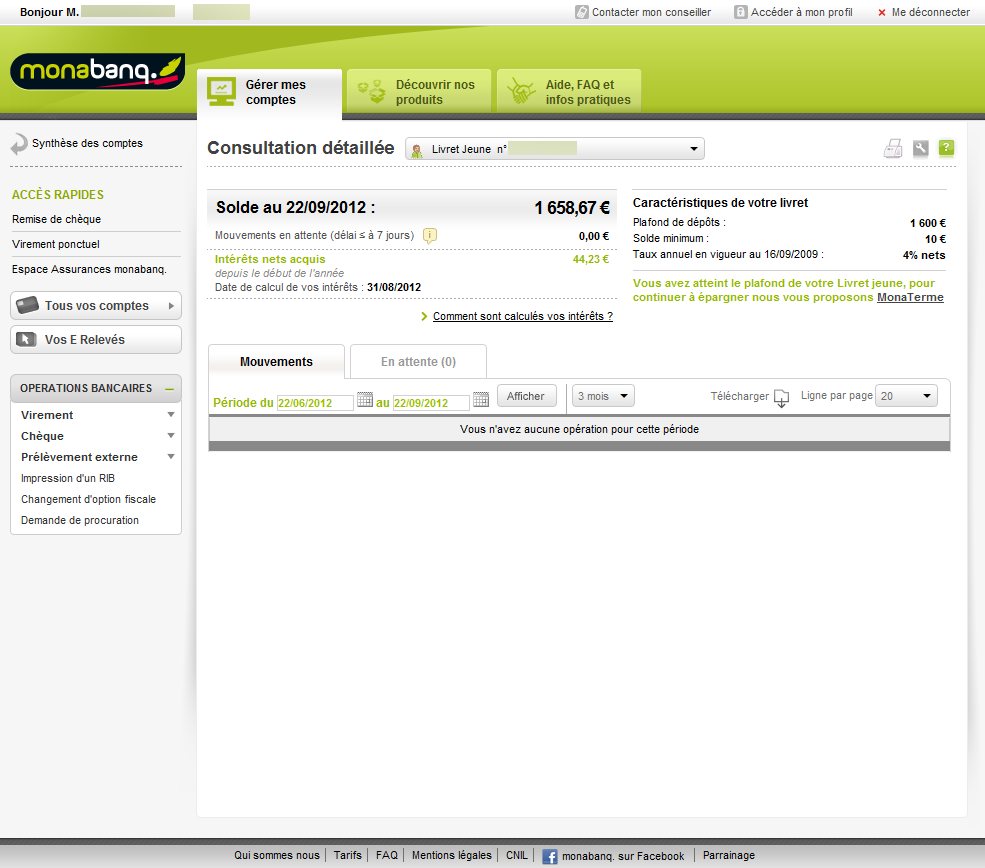
Task: Click the Télécharger download icon
Action: 781,398
